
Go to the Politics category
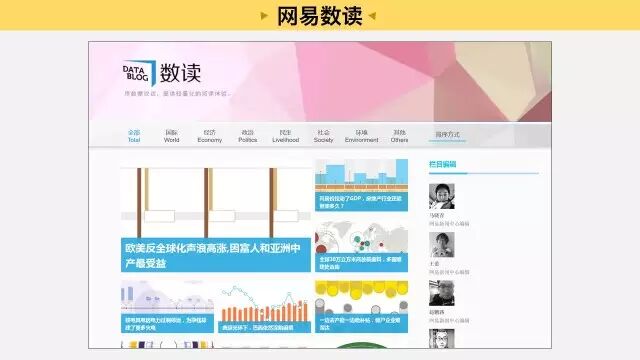pyautogui.click(x=247, y=136)
